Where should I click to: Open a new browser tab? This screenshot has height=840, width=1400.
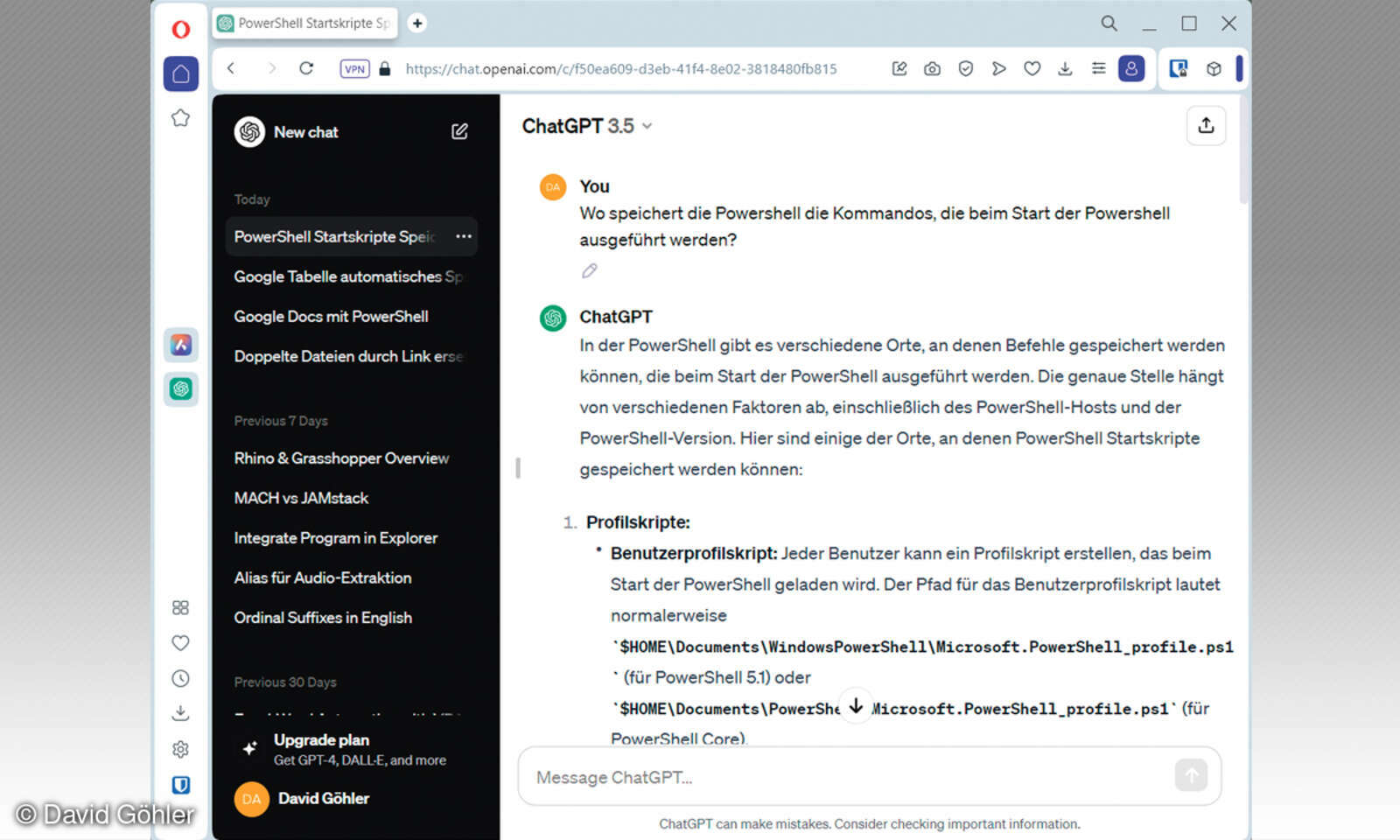417,23
